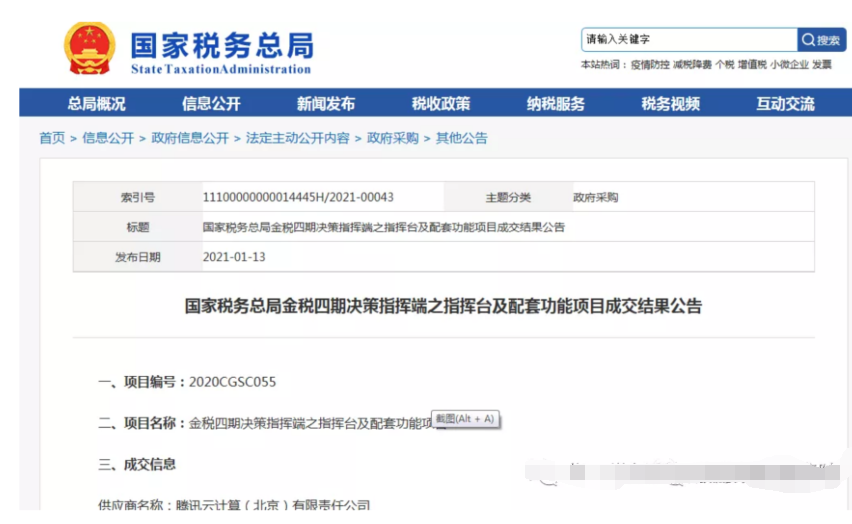
Task: Open 法定主动公开内容 breadcrumb link
Action: coord(298,138)
